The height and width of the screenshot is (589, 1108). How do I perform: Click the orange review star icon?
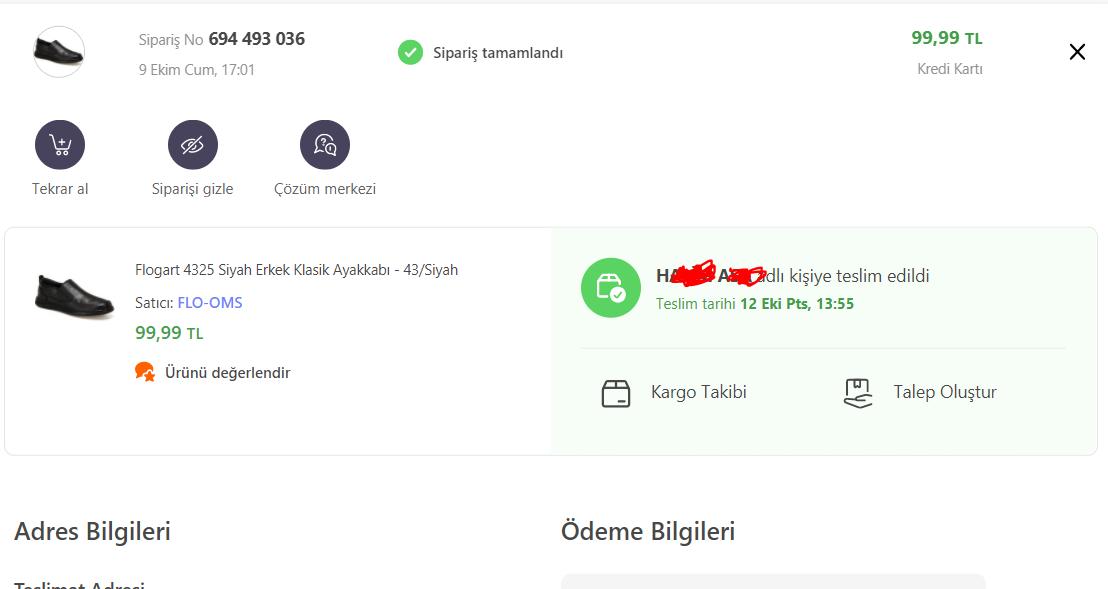click(145, 371)
